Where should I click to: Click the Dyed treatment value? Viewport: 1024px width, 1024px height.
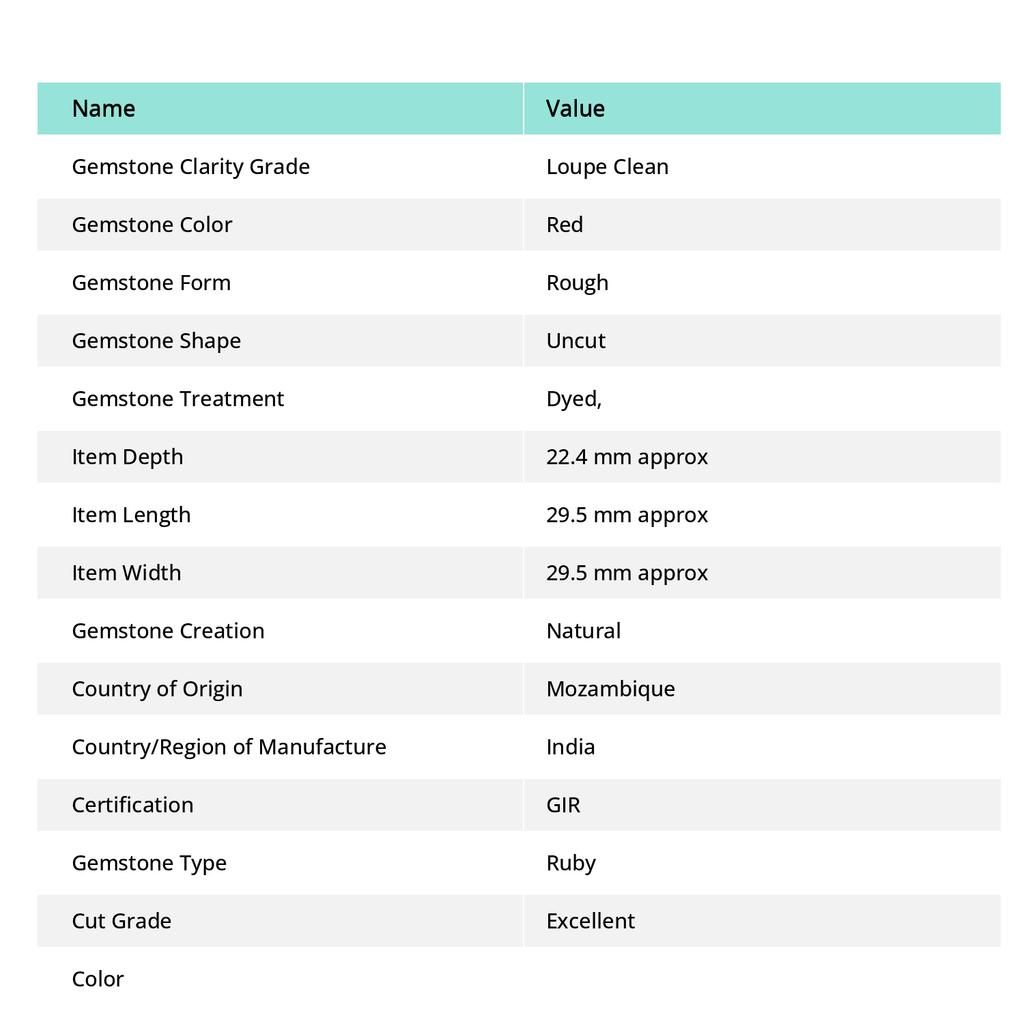click(x=574, y=399)
